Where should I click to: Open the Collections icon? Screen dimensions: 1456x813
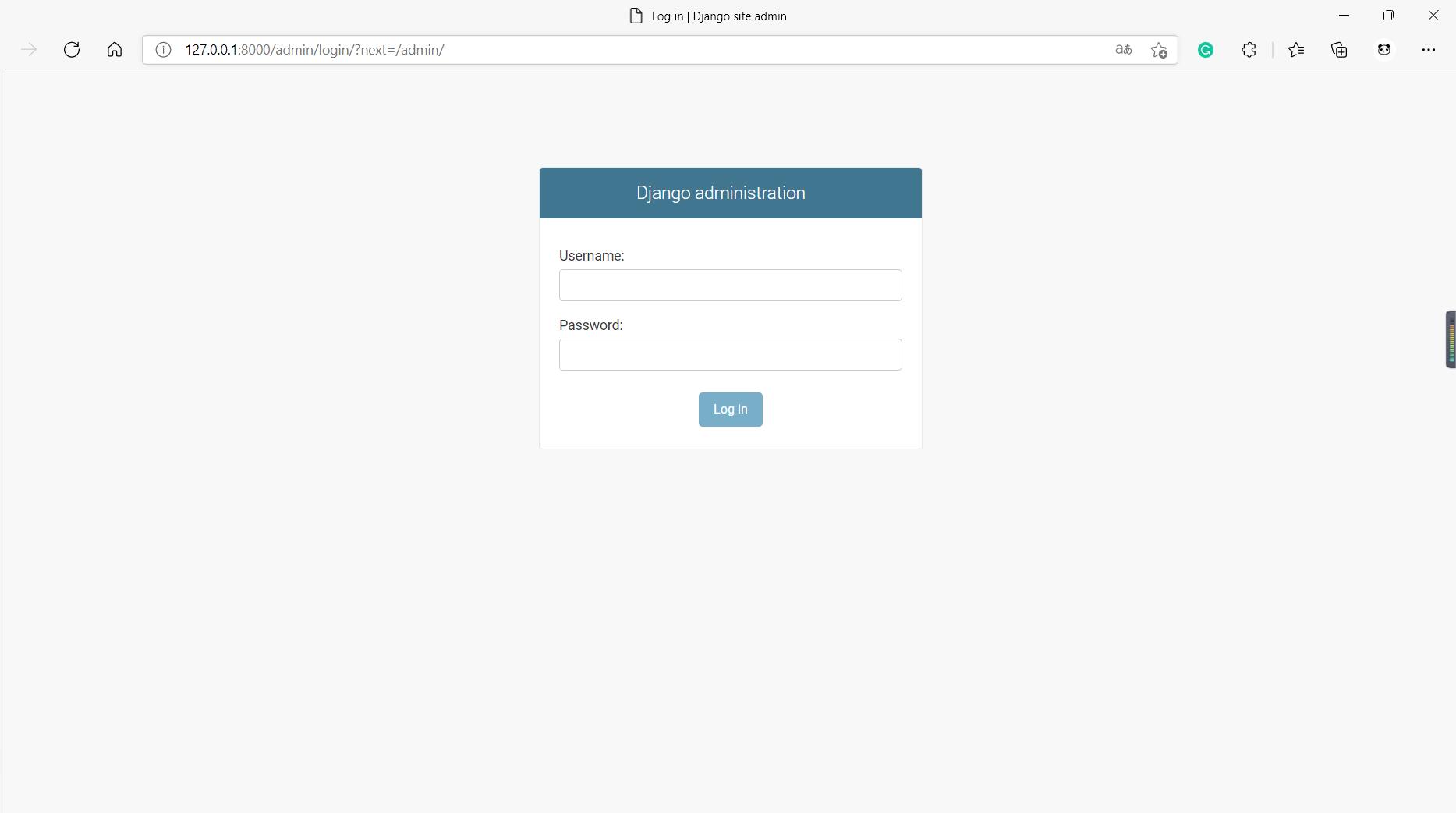pyautogui.click(x=1339, y=50)
